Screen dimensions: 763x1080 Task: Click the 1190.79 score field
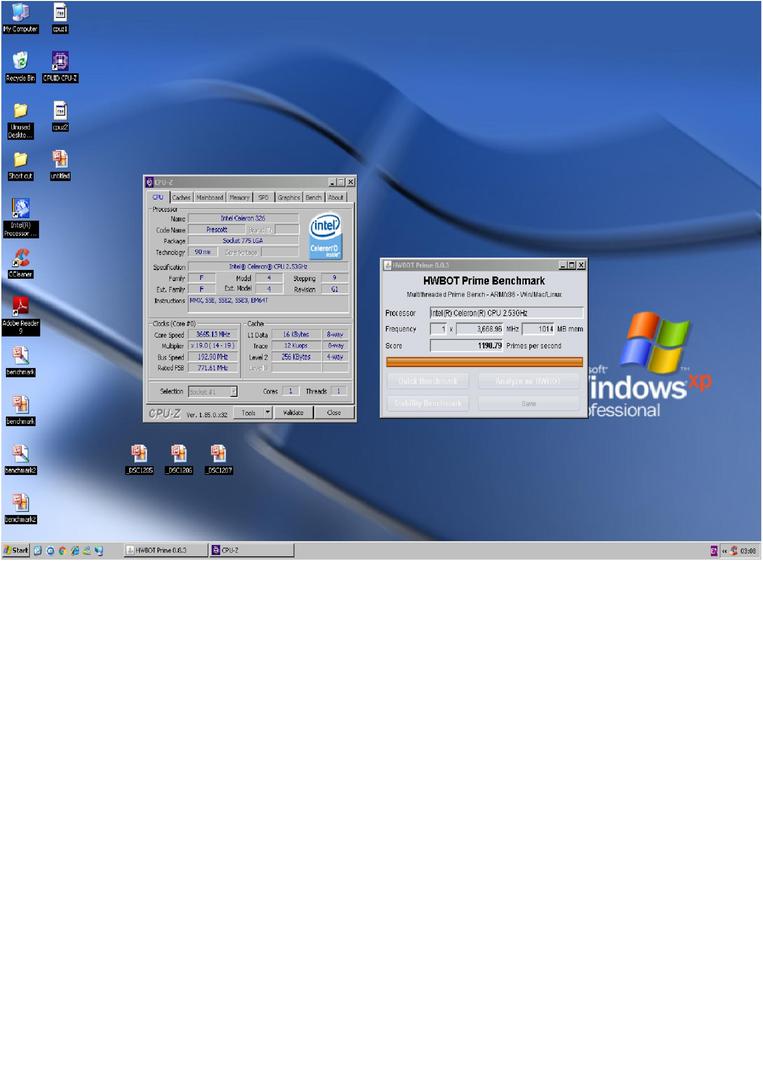tap(467, 346)
